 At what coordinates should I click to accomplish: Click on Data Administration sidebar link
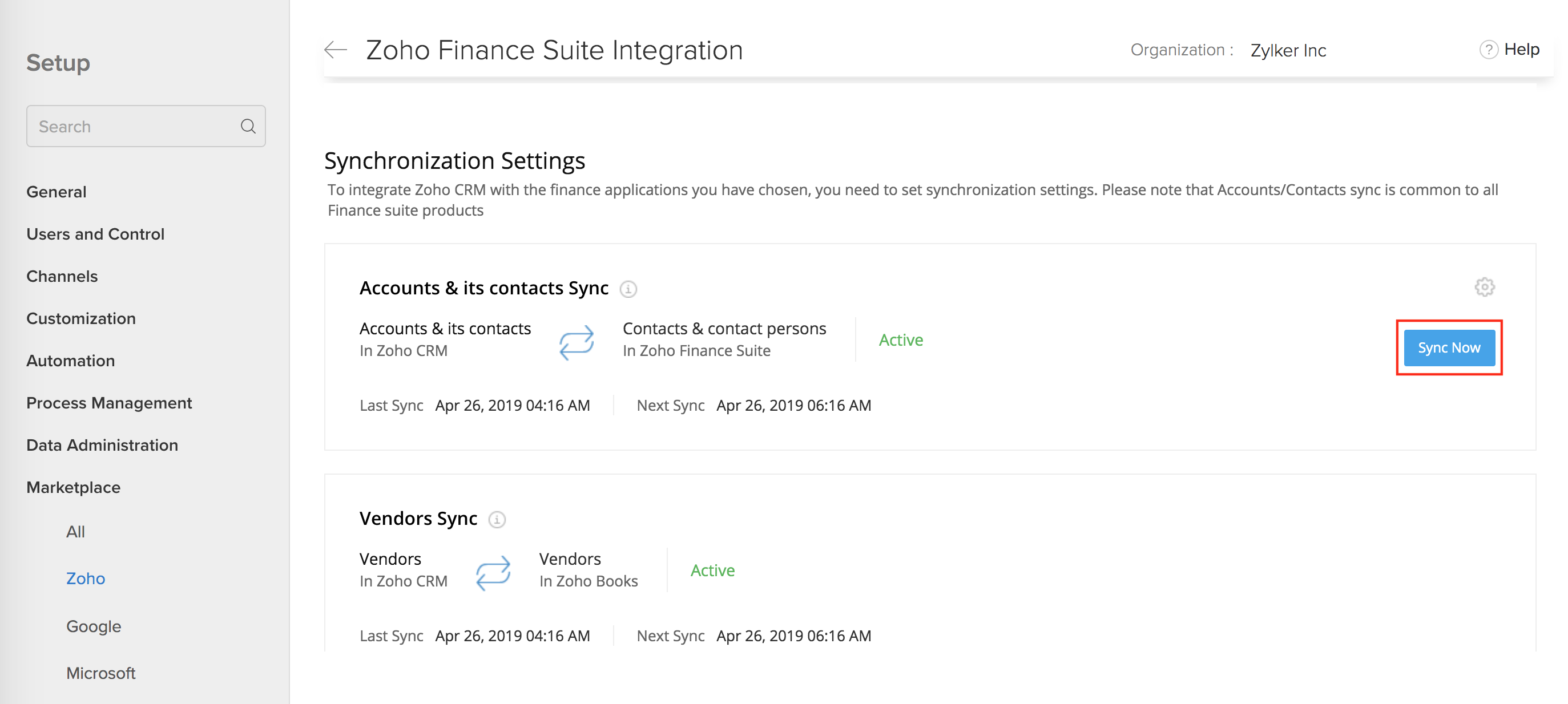click(x=103, y=445)
